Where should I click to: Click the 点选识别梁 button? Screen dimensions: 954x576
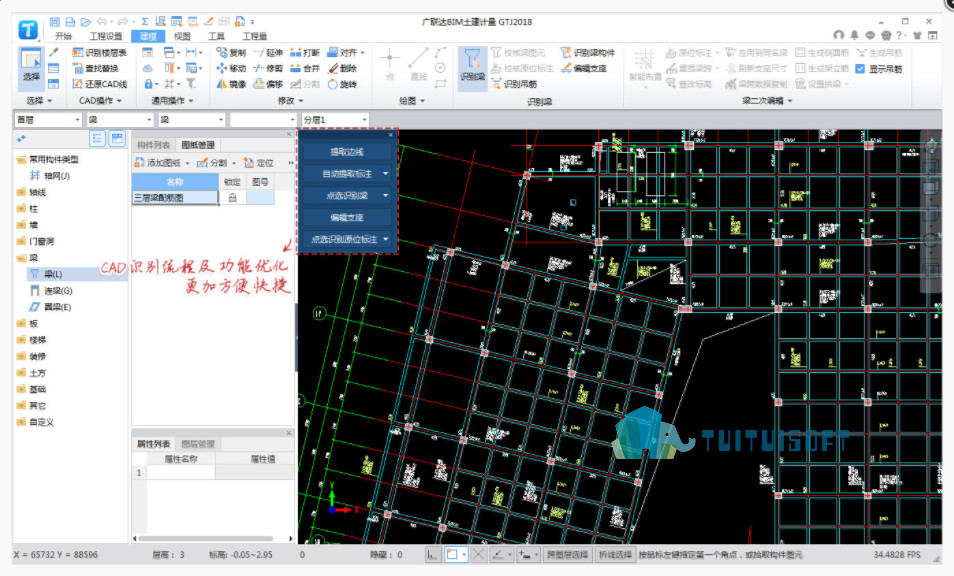click(347, 196)
